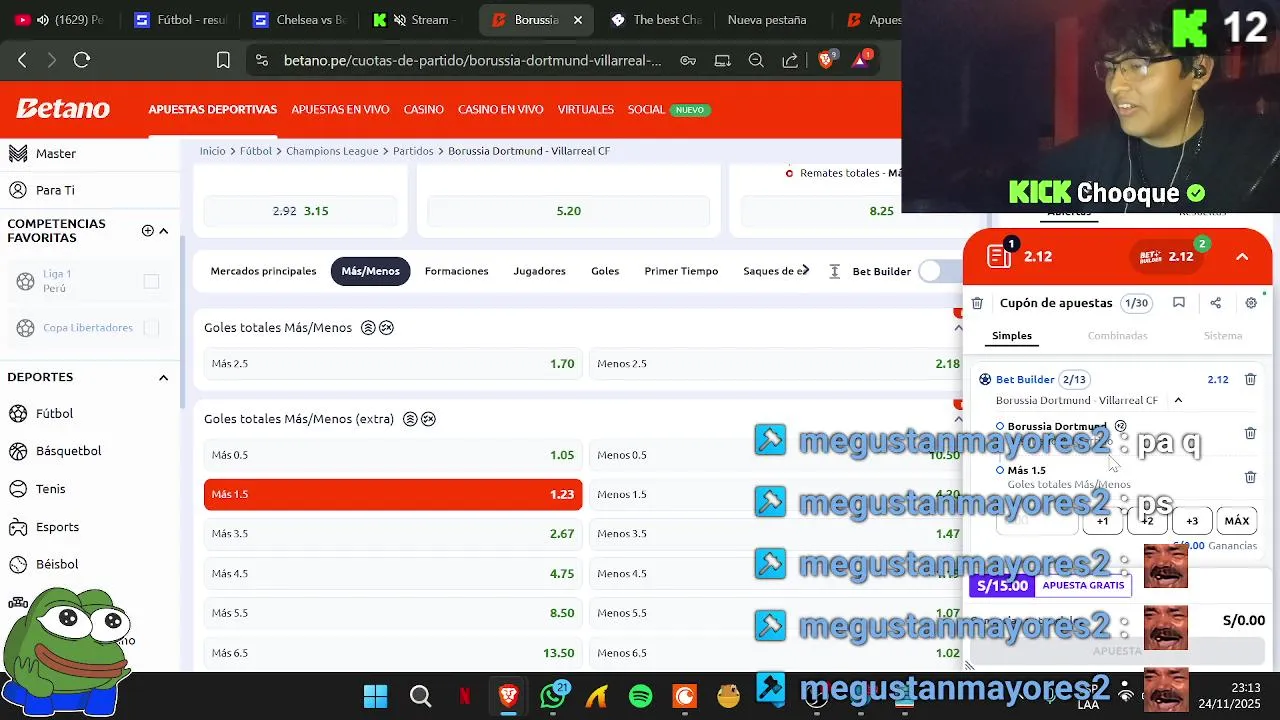This screenshot has height=720, width=1280.
Task: Select Menos 2.5 odds 2.18
Action: point(778,363)
